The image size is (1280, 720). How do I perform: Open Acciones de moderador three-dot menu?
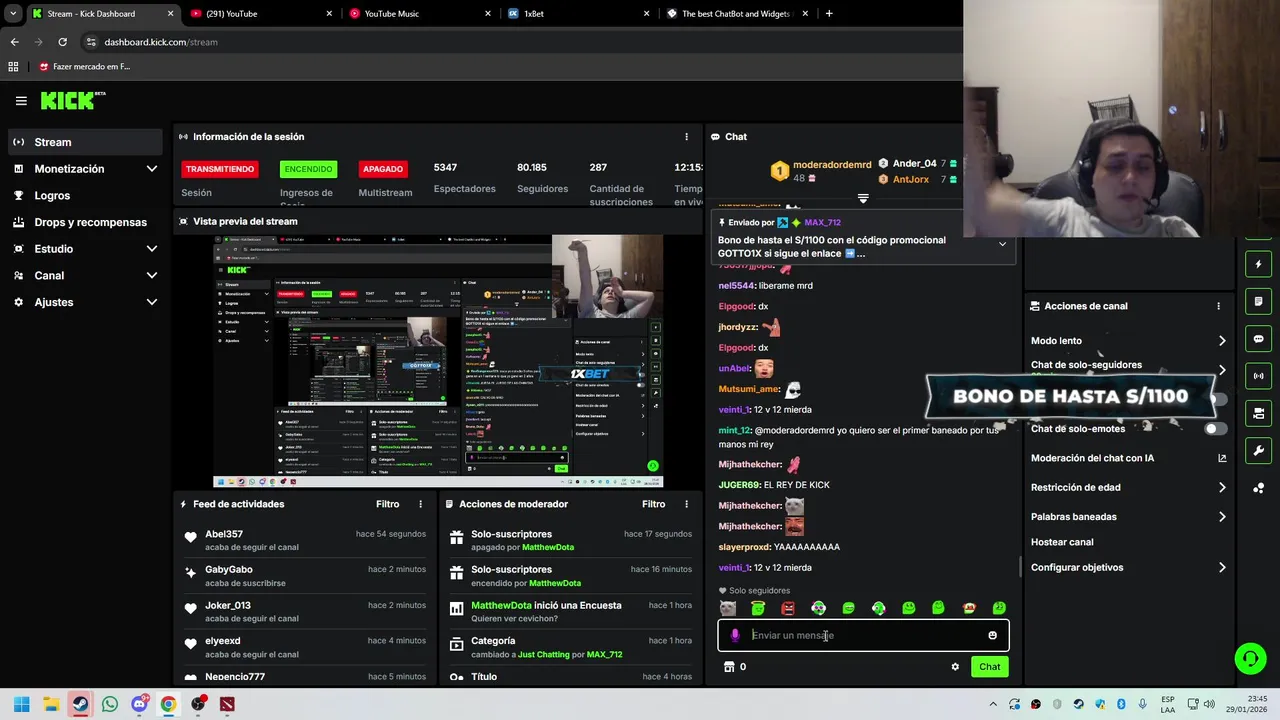coord(686,504)
